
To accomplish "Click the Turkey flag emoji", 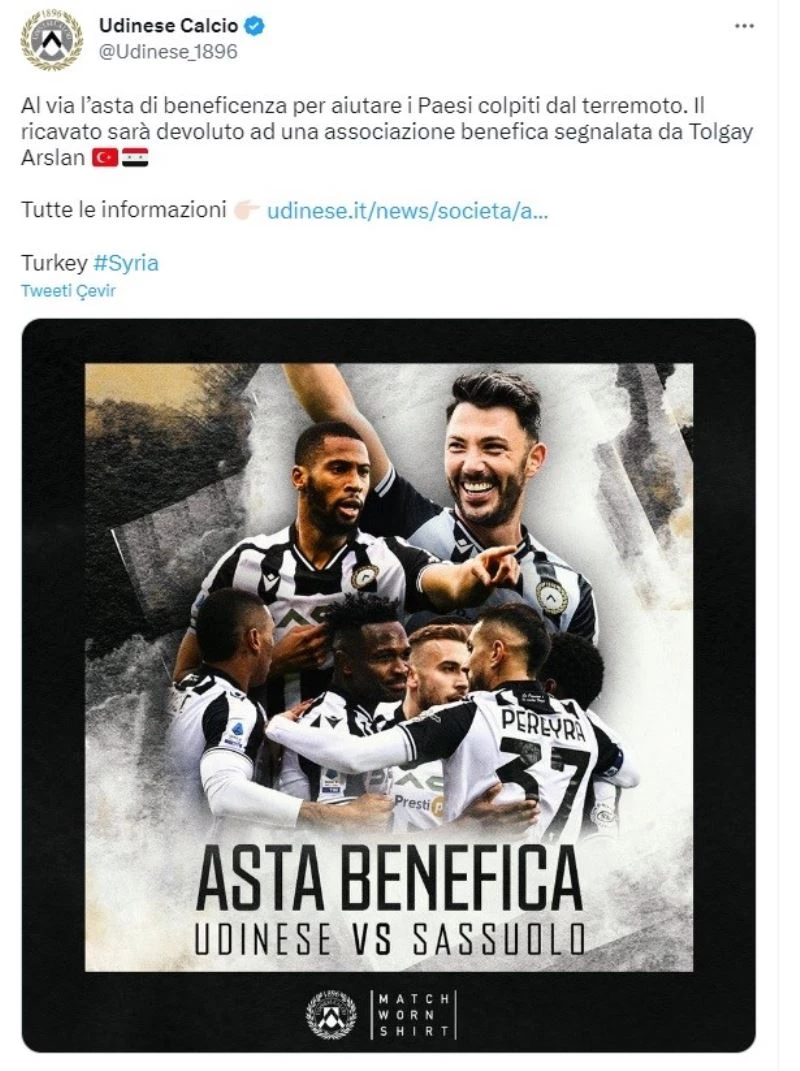I will pyautogui.click(x=105, y=158).
